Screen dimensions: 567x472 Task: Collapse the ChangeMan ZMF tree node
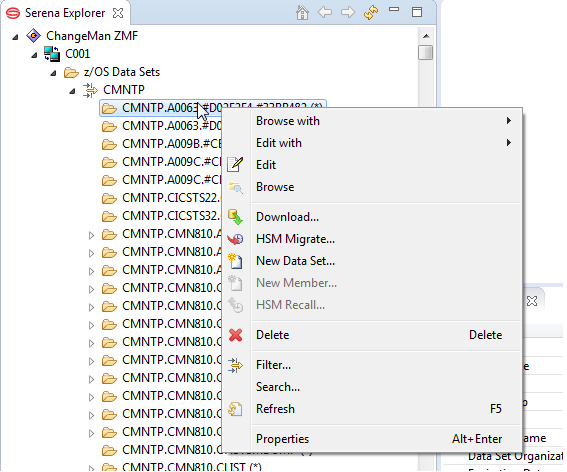(15, 37)
